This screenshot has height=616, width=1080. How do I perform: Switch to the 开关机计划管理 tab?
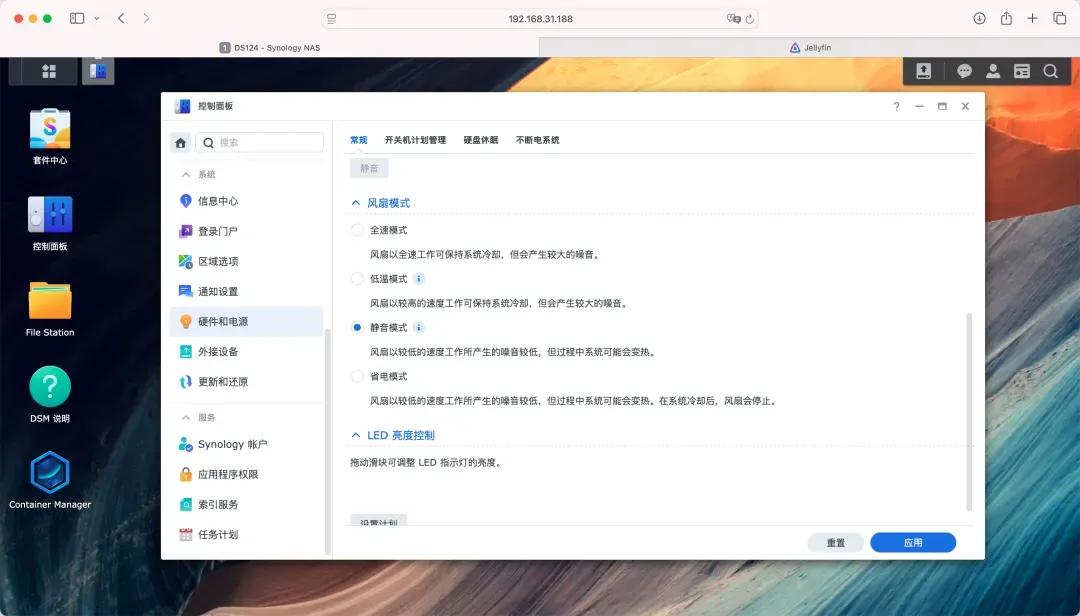pyautogui.click(x=415, y=140)
